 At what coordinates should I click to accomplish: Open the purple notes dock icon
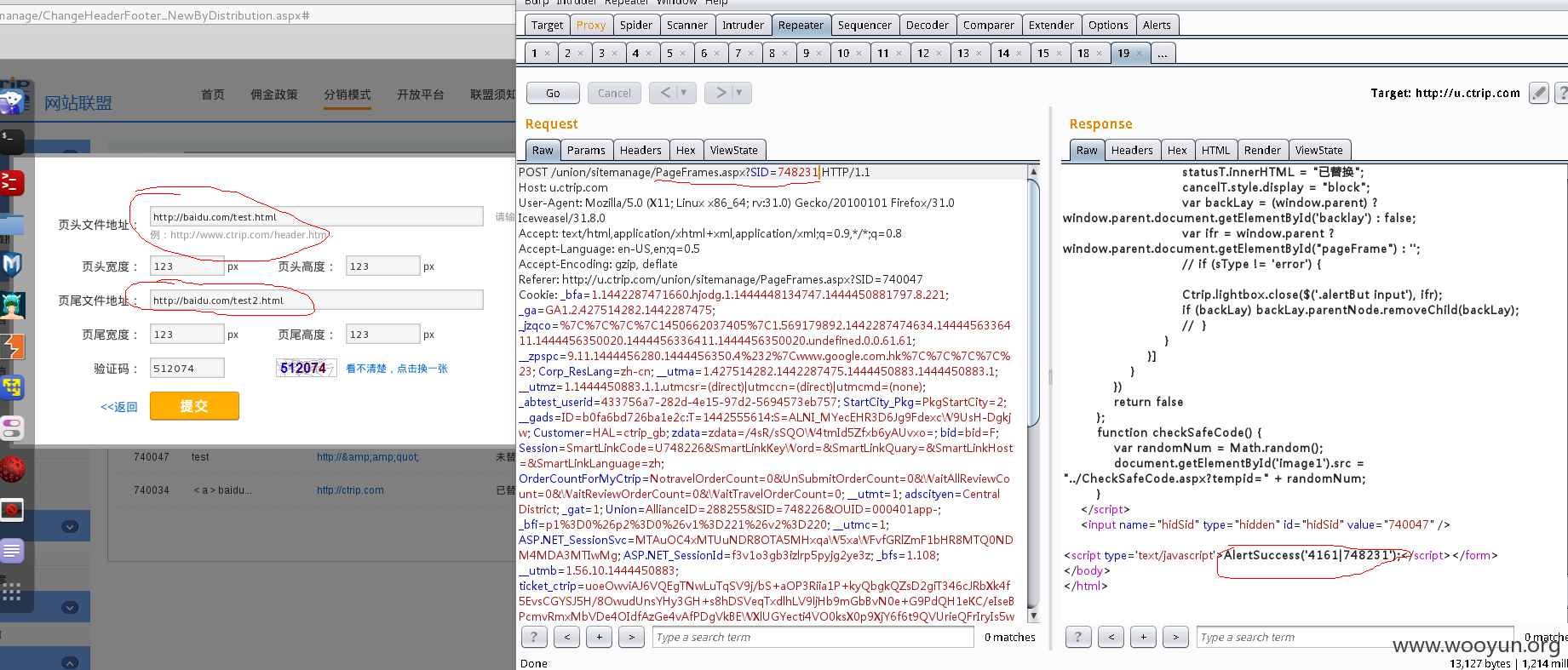coord(12,551)
